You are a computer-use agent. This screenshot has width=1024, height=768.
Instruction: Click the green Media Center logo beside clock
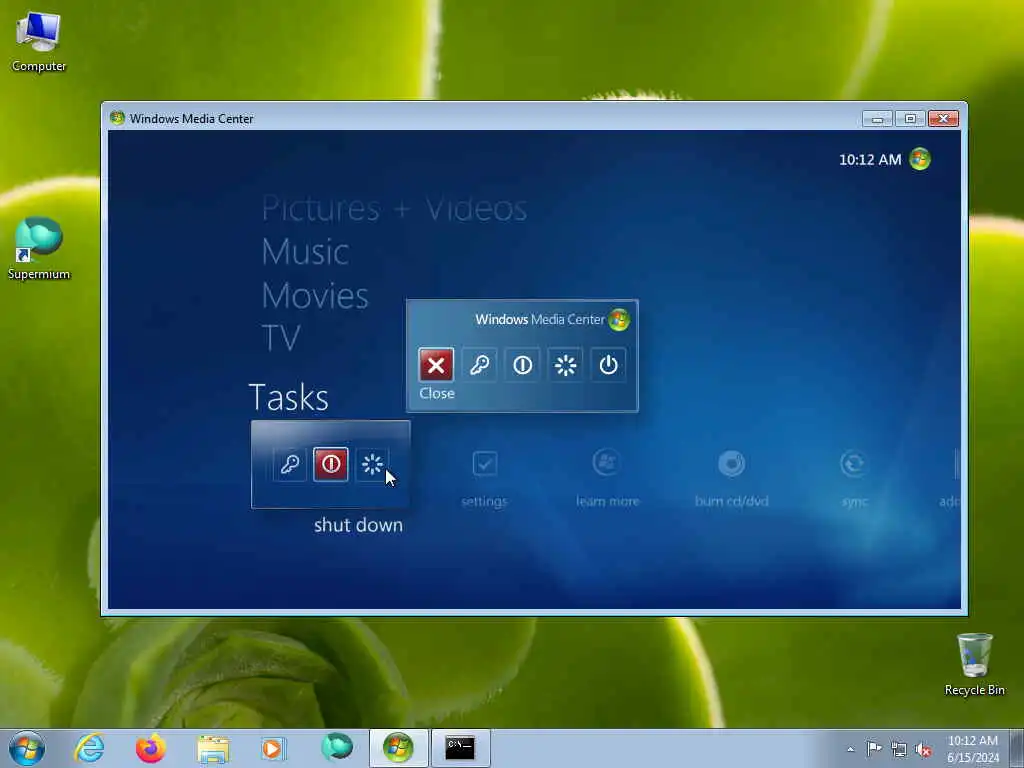click(x=920, y=159)
